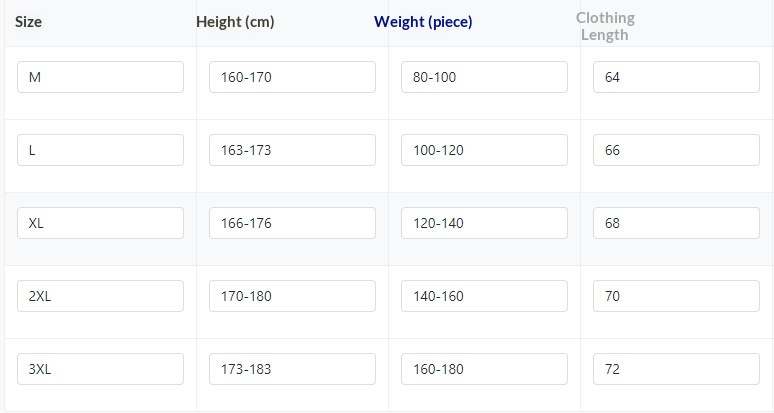This screenshot has height=413, width=774.
Task: Click the Clothing Length column header
Action: 605,26
